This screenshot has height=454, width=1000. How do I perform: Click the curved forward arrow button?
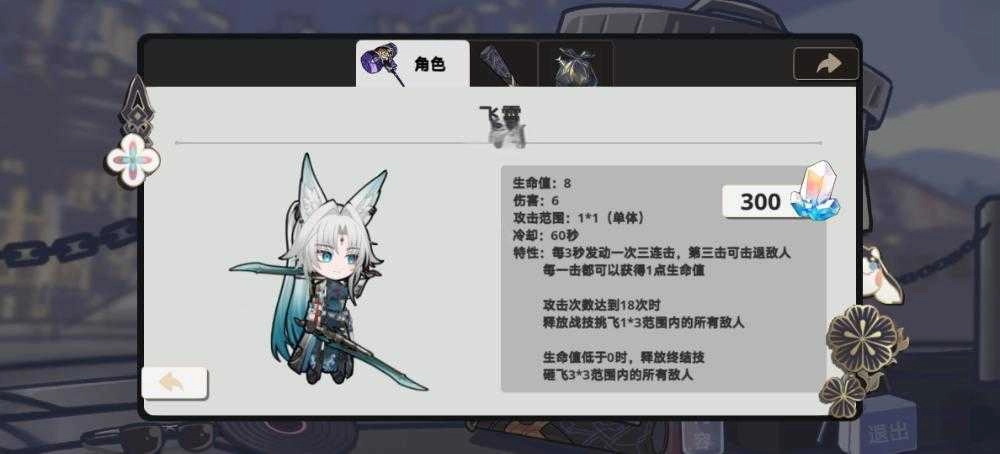(826, 64)
